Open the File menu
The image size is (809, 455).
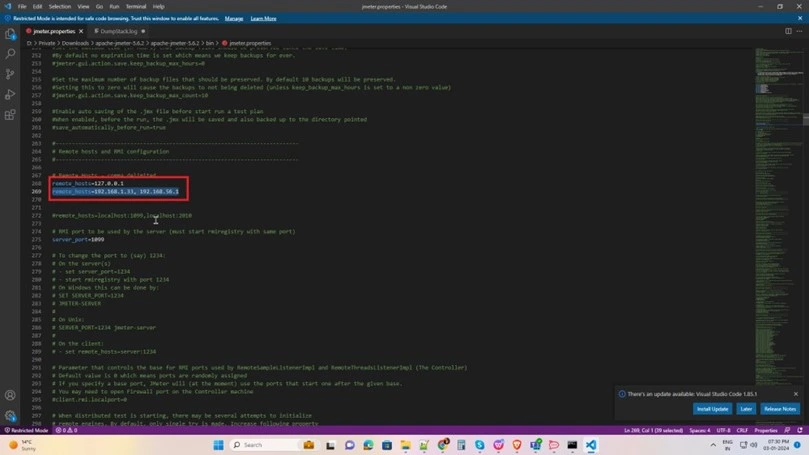coord(22,7)
